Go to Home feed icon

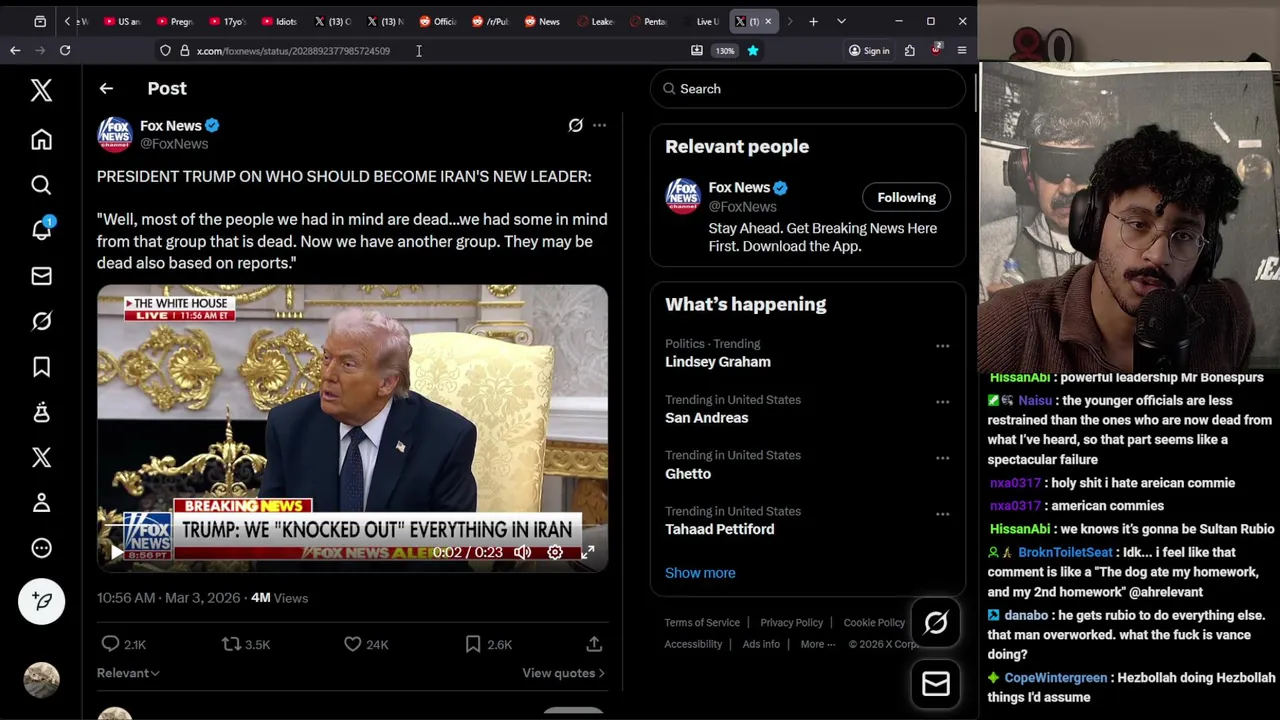pos(41,140)
